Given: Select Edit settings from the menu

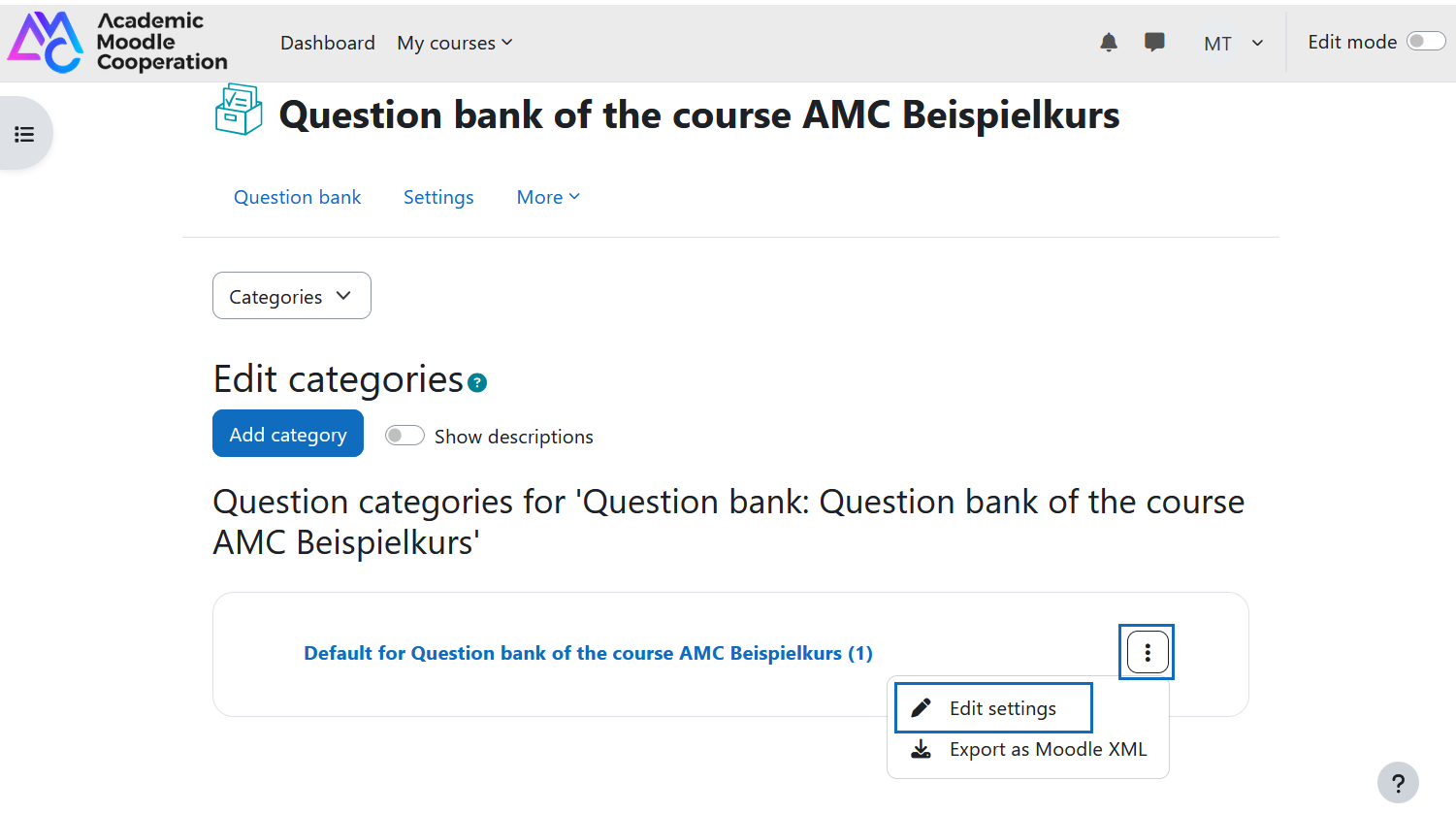Looking at the screenshot, I should [x=993, y=708].
